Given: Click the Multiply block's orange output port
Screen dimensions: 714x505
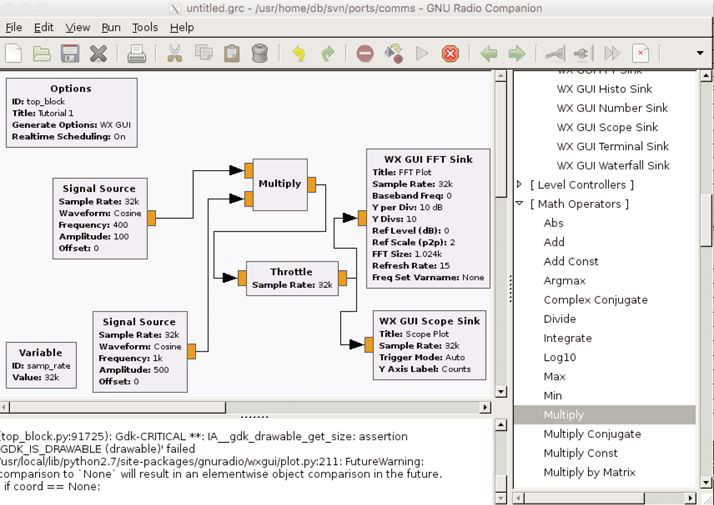Looking at the screenshot, I should (x=311, y=185).
